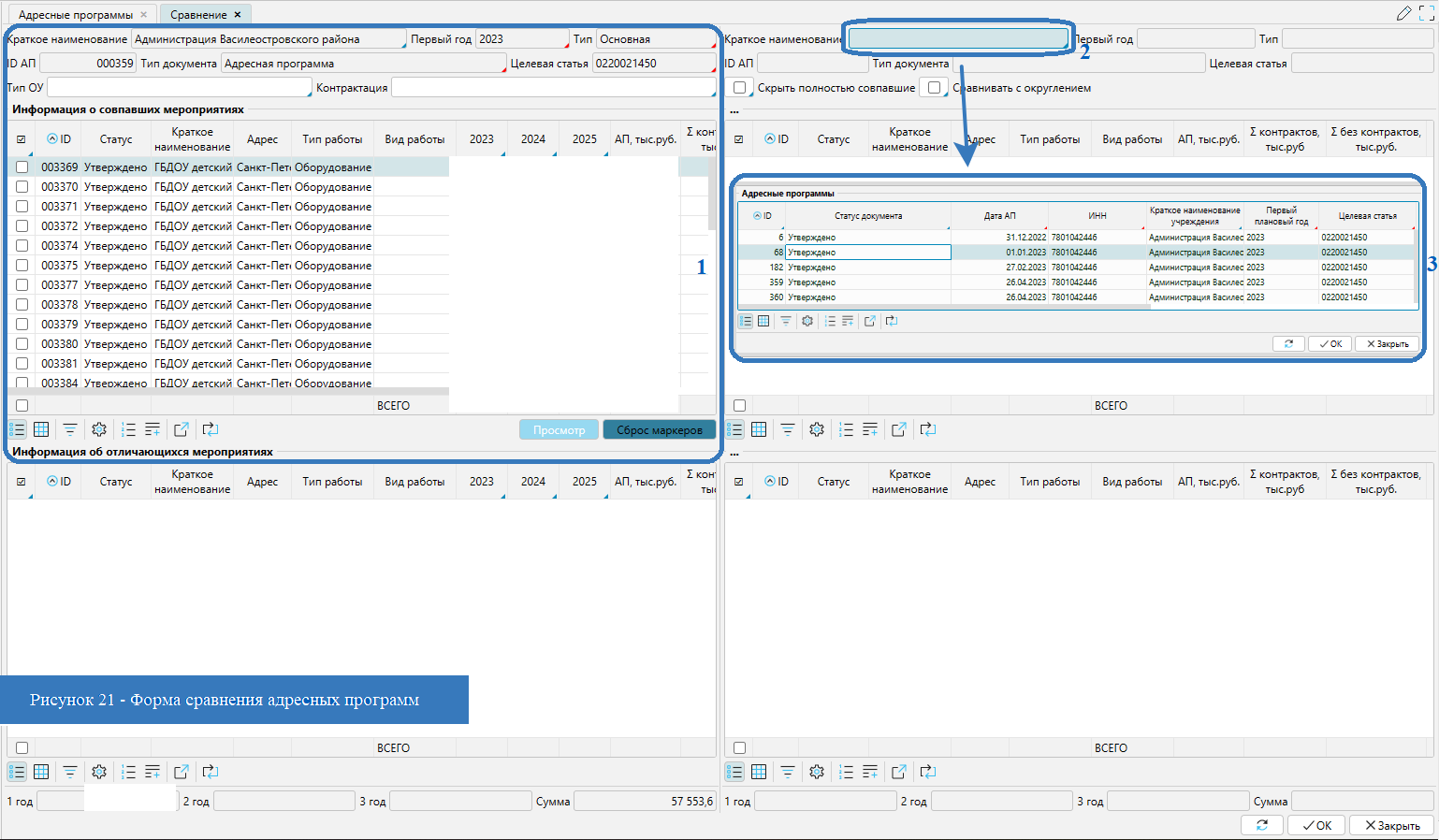Select the cell with ID 003372

pos(59,226)
